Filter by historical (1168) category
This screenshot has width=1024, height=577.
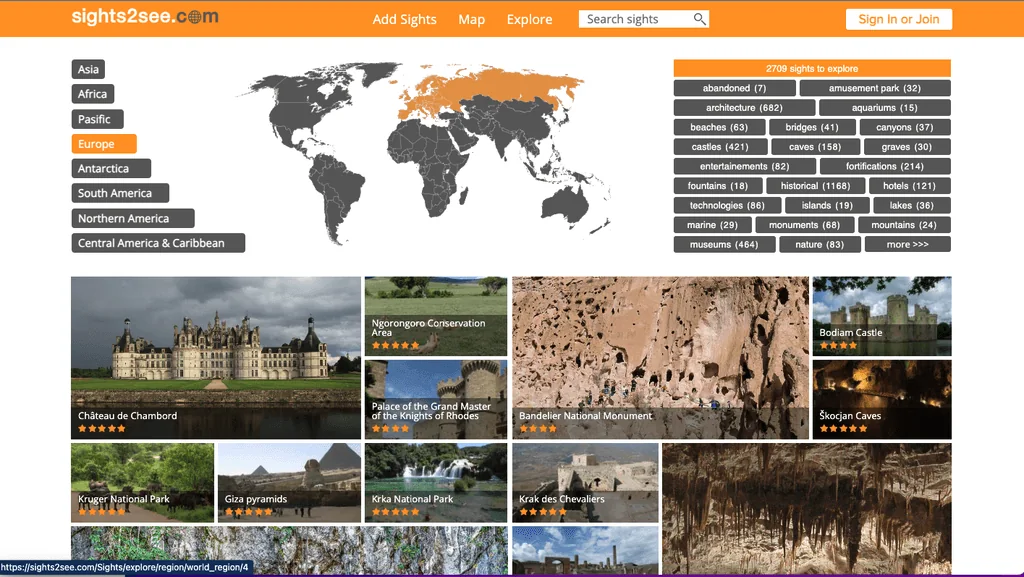pos(816,186)
